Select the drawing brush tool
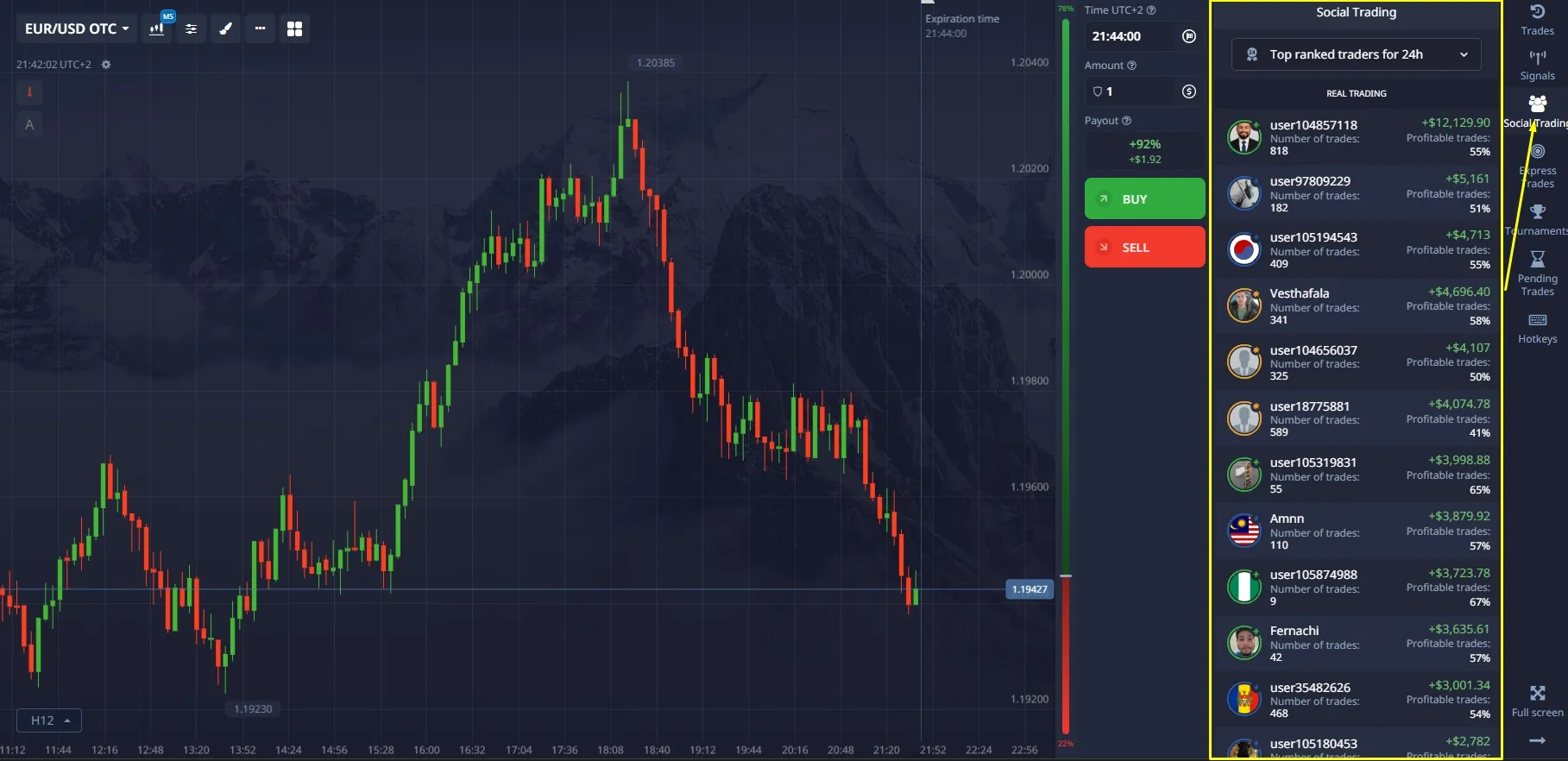Image resolution: width=1568 pixels, height=761 pixels. (225, 28)
